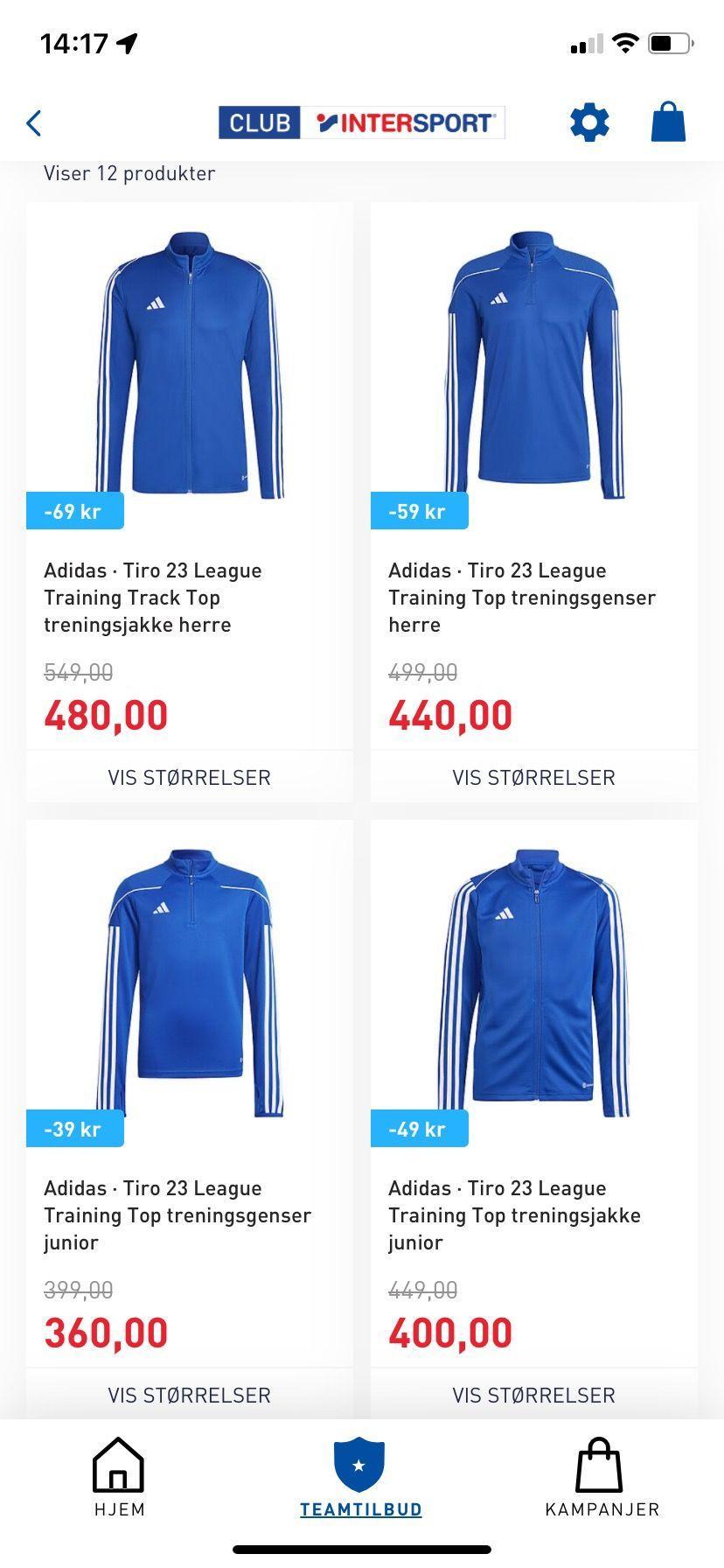The image size is (724, 1568).
Task: Tap the Club Intersport logo
Action: (x=361, y=122)
